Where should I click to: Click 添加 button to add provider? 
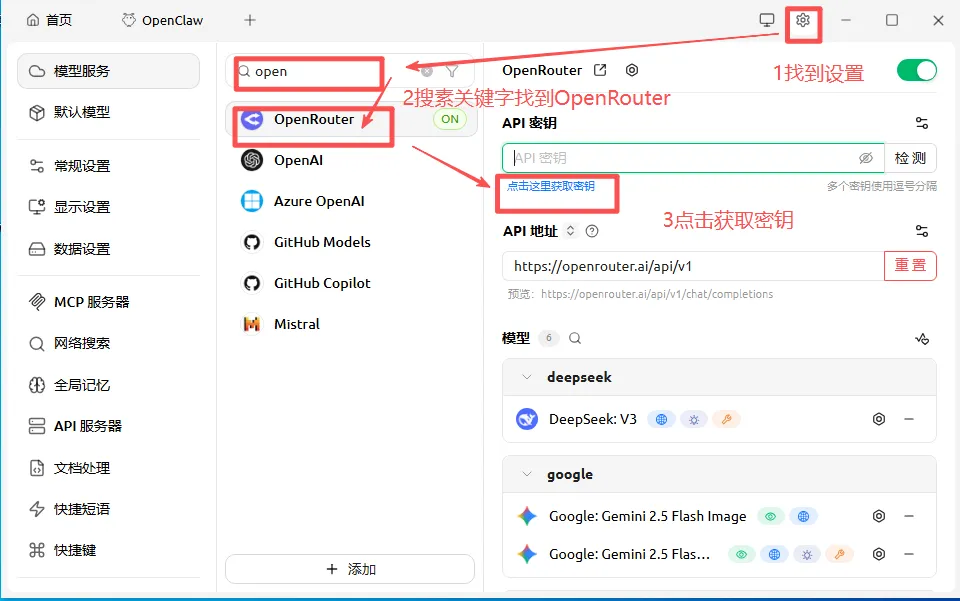[350, 569]
